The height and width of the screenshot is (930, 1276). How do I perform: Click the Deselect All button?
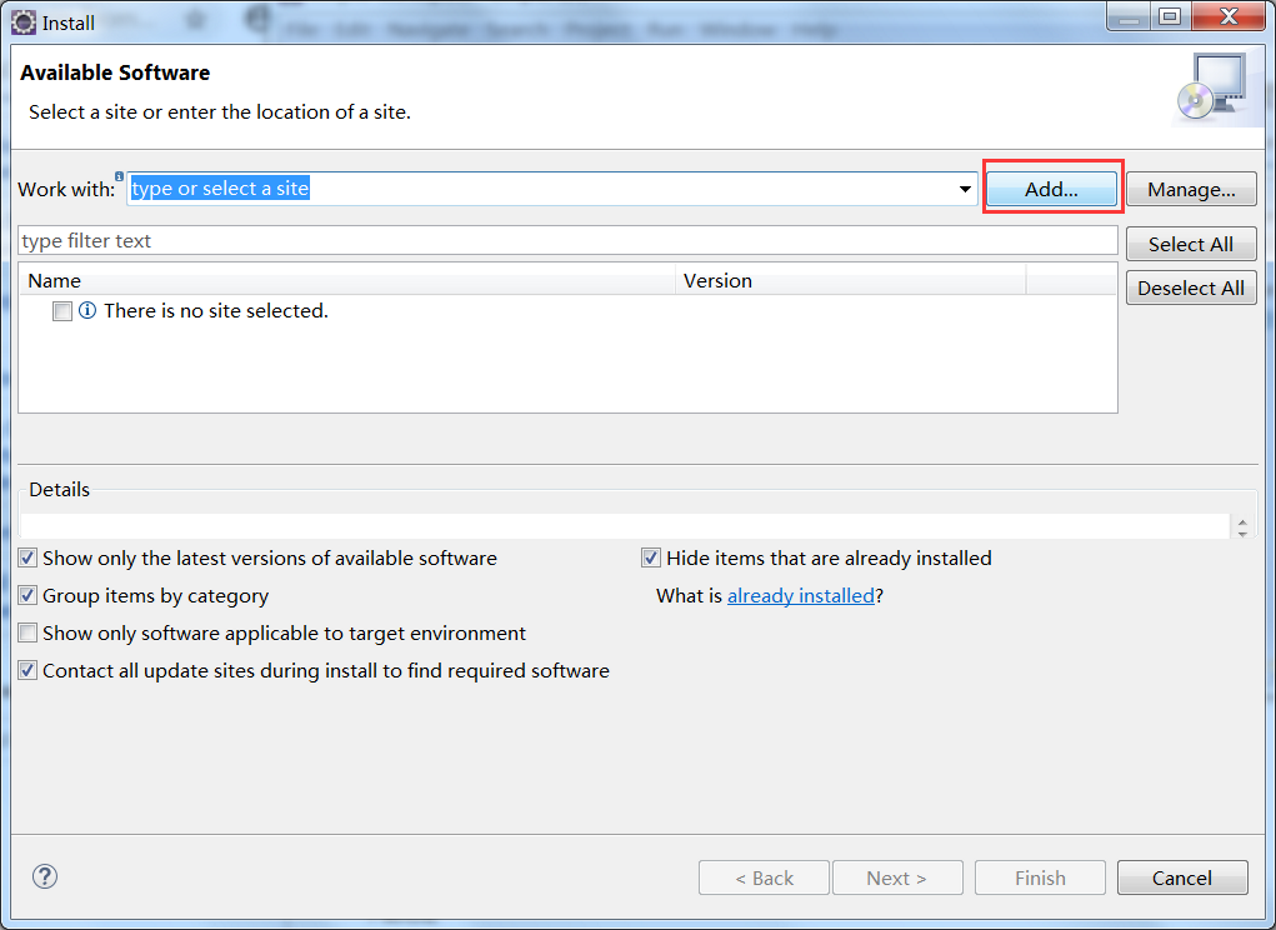click(x=1191, y=288)
